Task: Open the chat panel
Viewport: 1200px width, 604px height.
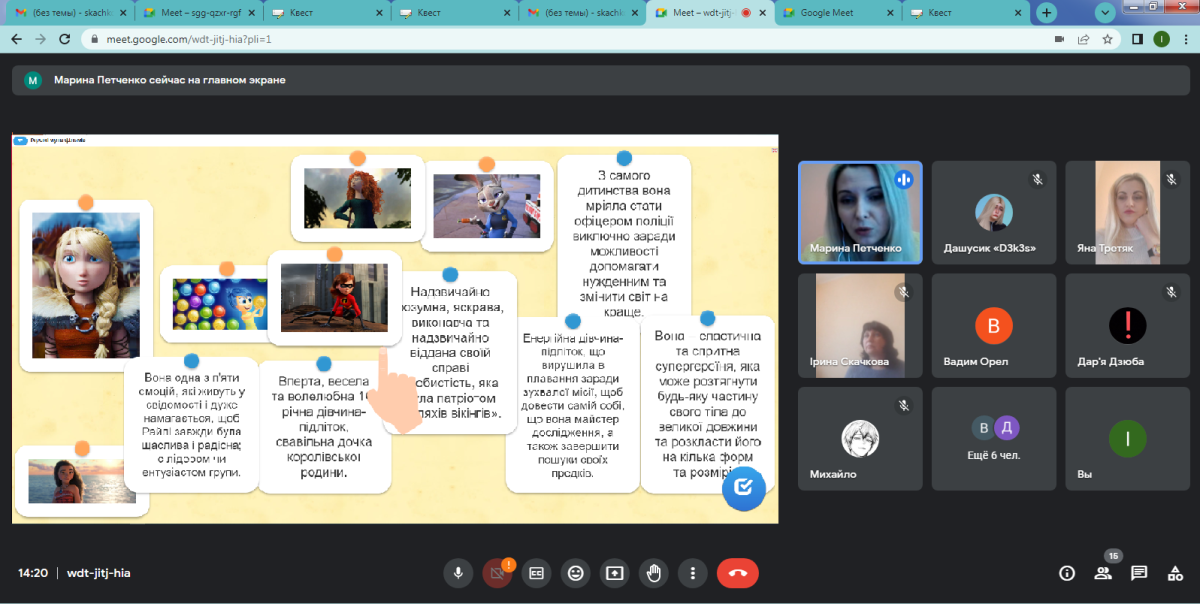Action: [1138, 573]
